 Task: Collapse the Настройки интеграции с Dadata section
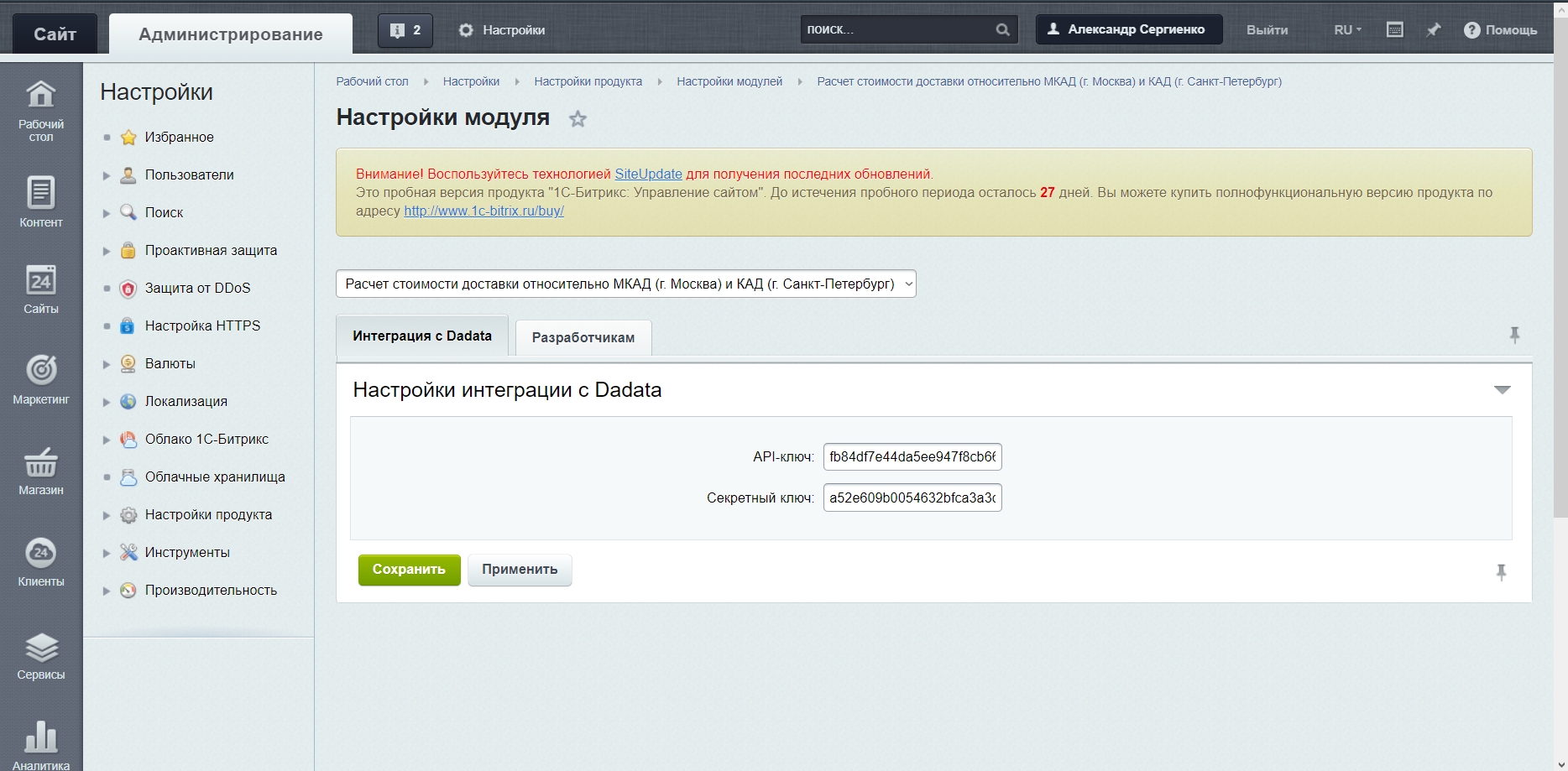[1502, 390]
